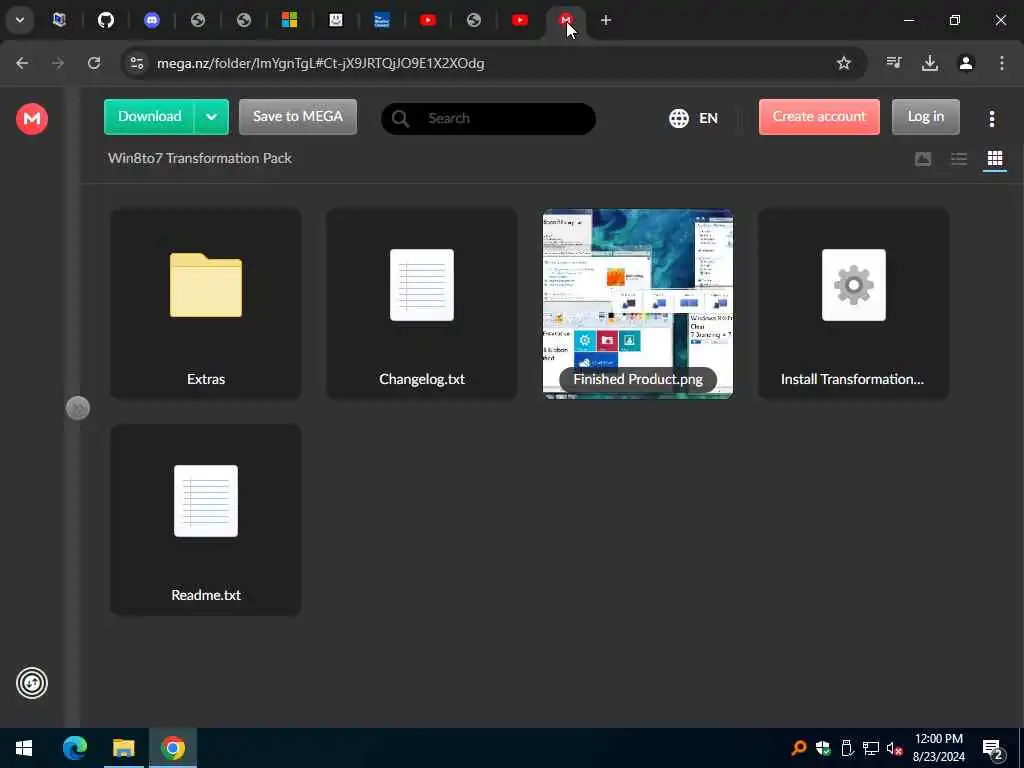The height and width of the screenshot is (768, 1024).
Task: Focus the MEGA Search field
Action: (488, 119)
